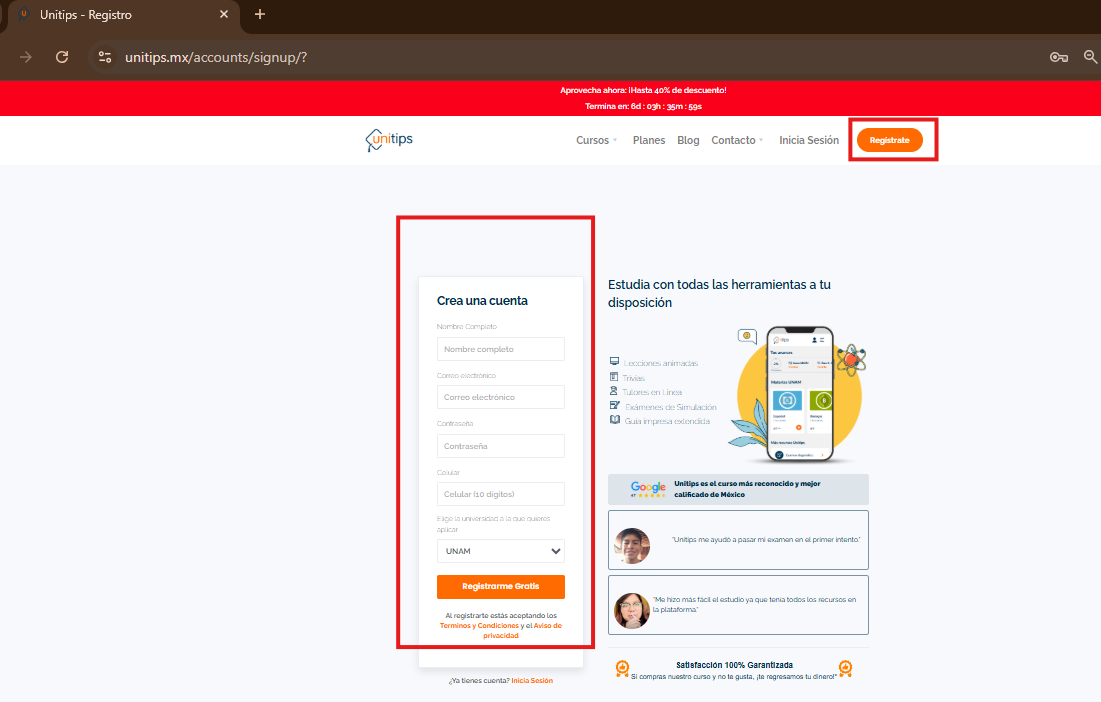This screenshot has height=702, width=1101.
Task: Click the zoom magnifier icon in address bar
Action: (1091, 57)
